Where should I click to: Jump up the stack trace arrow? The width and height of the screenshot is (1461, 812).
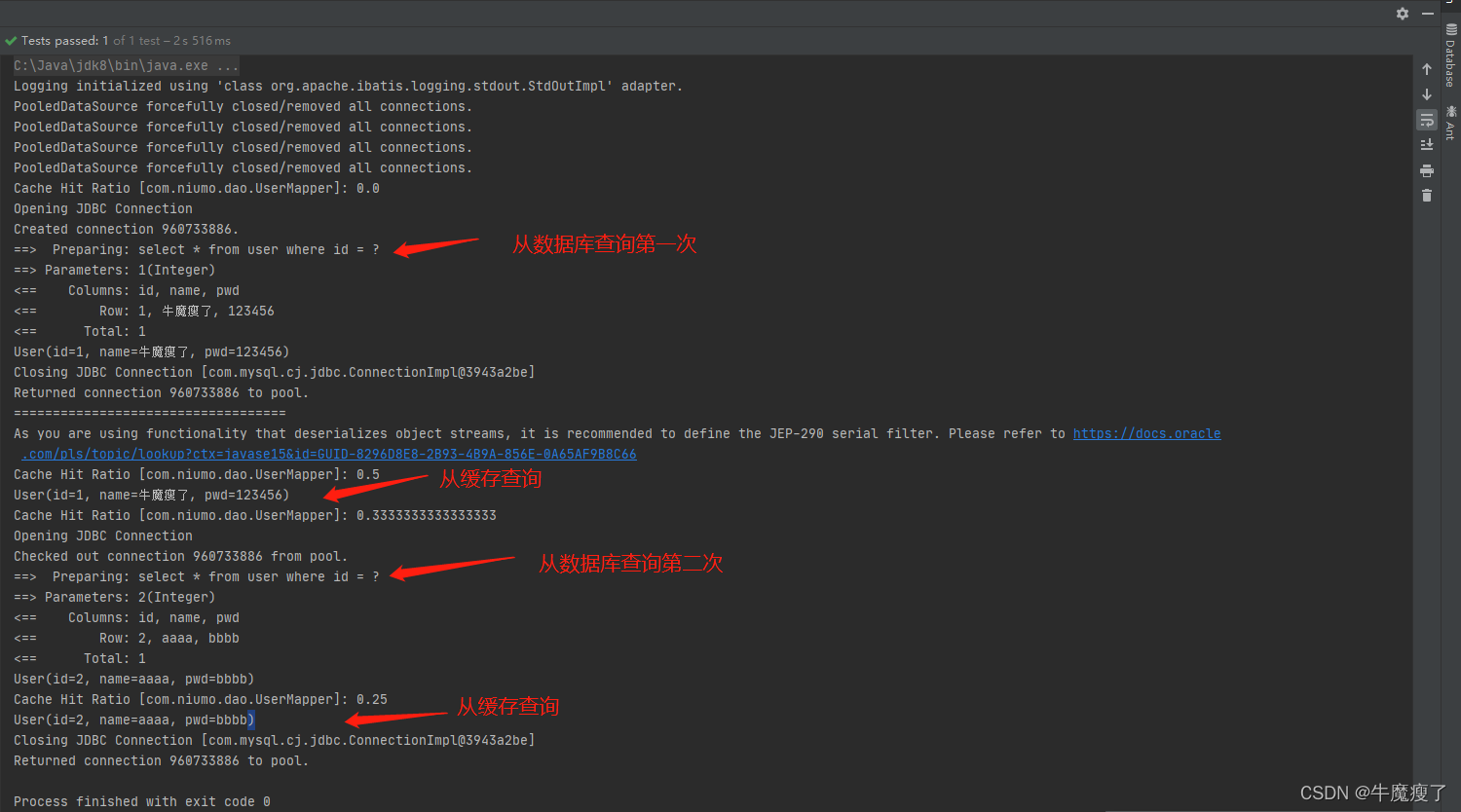[x=1427, y=69]
